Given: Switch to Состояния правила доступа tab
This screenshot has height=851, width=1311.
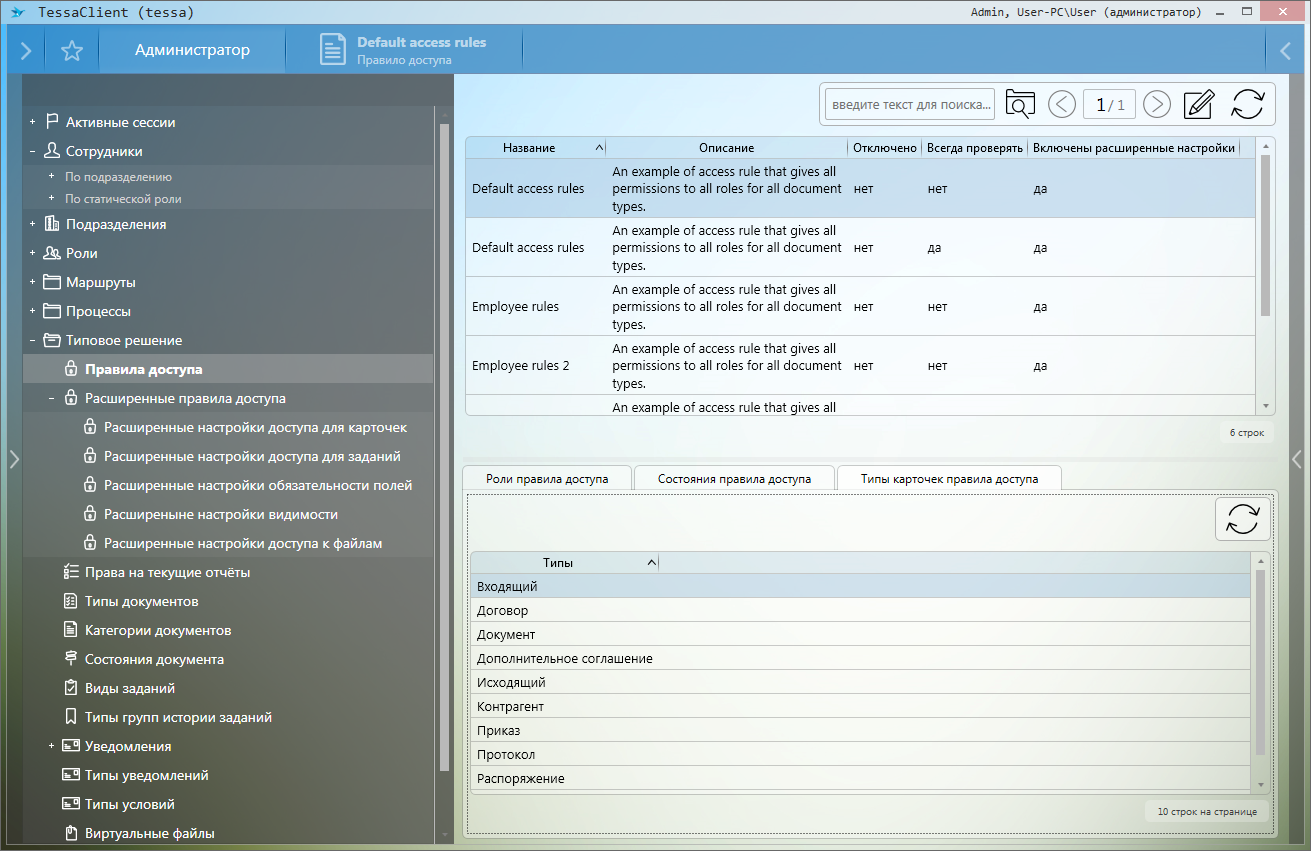Looking at the screenshot, I should [x=734, y=479].
